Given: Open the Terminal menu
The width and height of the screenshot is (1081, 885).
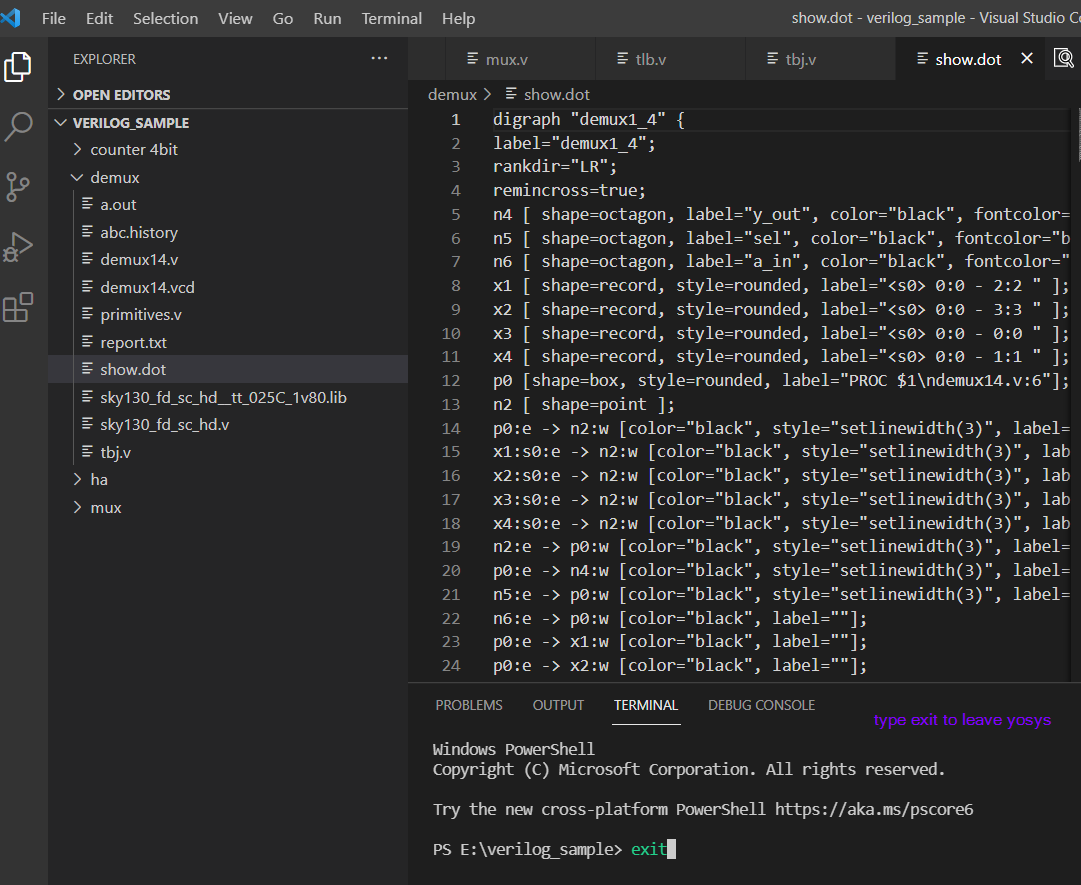Looking at the screenshot, I should coord(392,18).
